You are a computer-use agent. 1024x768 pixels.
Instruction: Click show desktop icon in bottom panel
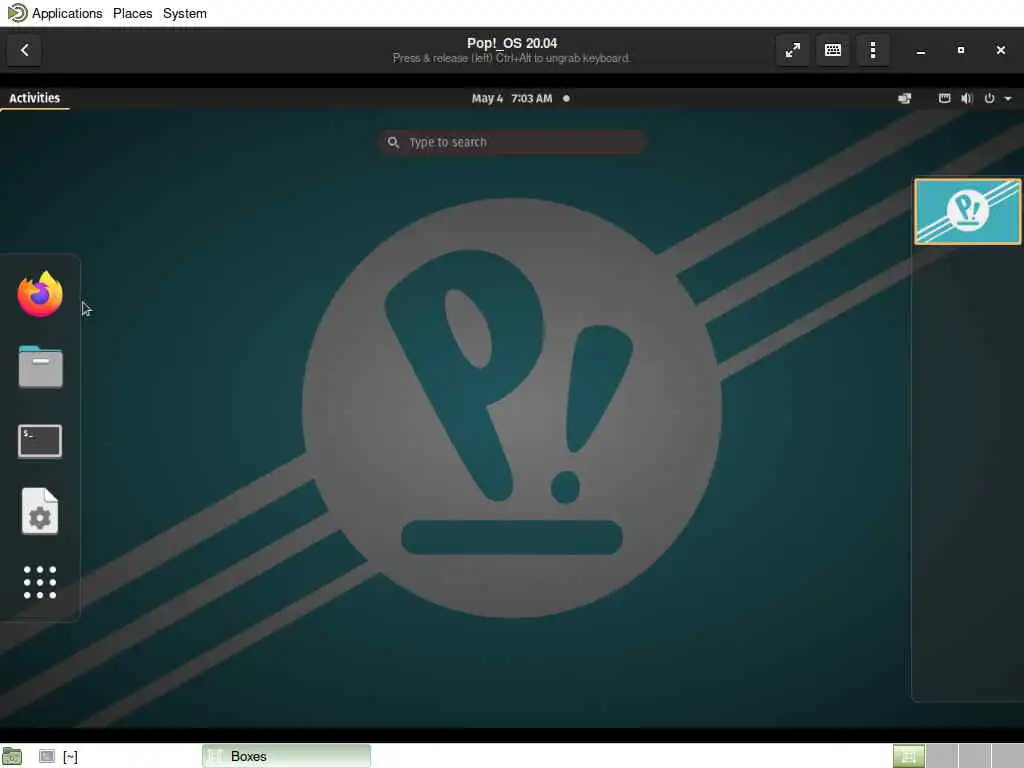pos(12,756)
